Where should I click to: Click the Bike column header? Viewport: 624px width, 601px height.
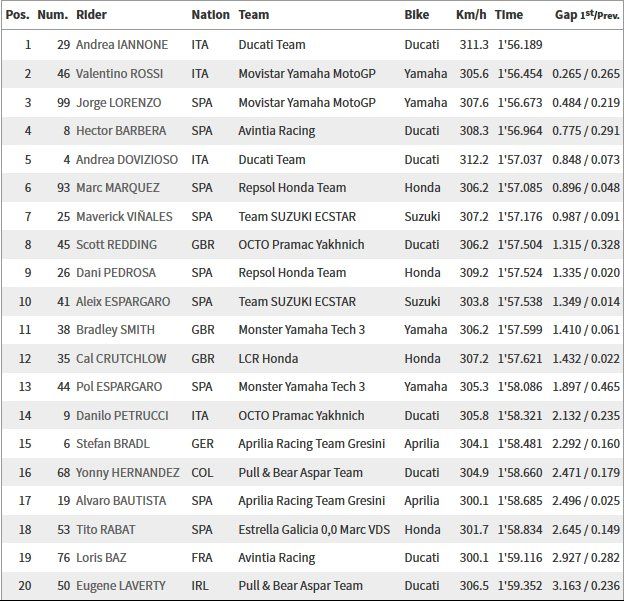coord(417,15)
